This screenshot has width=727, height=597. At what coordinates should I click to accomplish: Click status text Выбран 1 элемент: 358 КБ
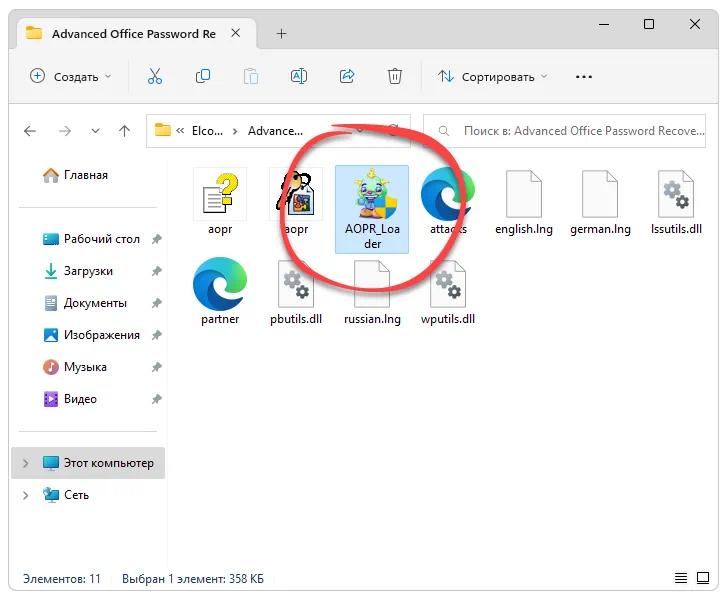pos(193,579)
